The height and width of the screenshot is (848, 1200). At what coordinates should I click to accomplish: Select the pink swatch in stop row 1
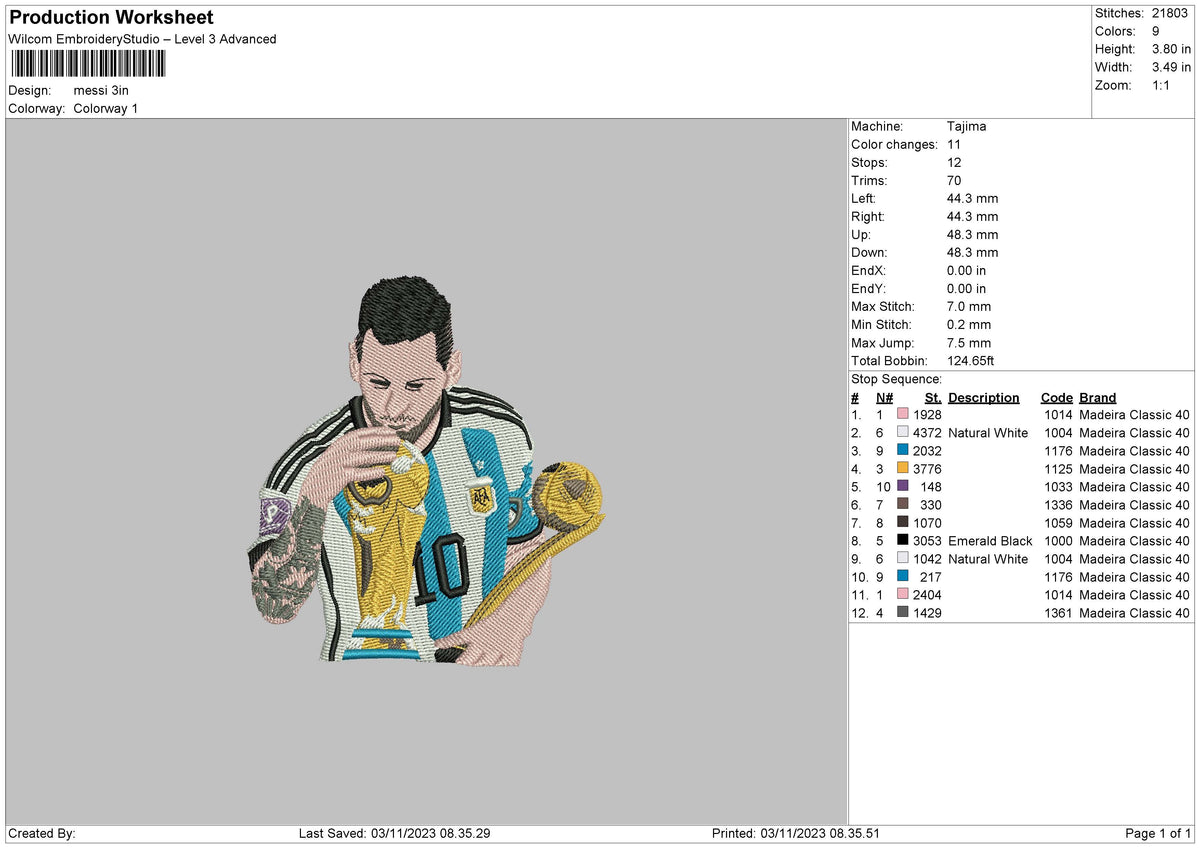(x=903, y=415)
